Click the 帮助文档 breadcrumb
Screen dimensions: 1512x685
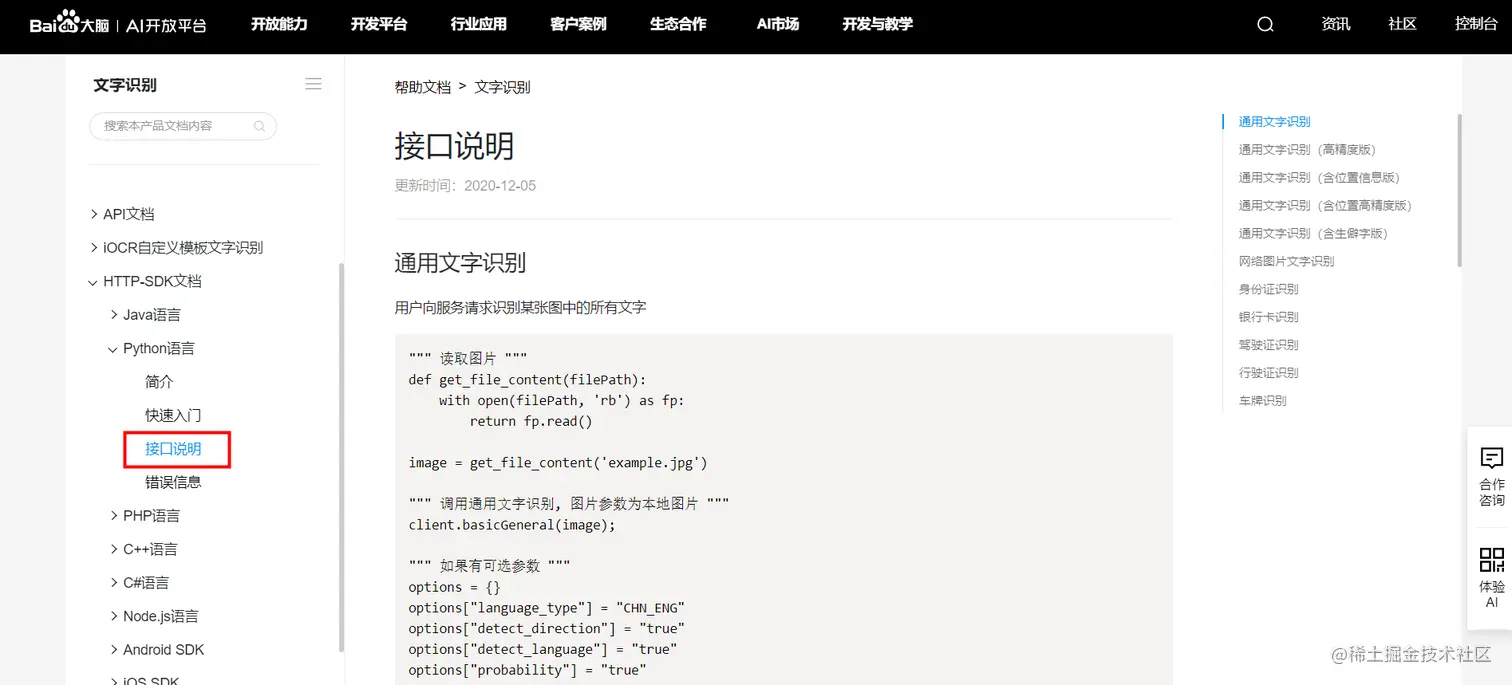point(423,87)
